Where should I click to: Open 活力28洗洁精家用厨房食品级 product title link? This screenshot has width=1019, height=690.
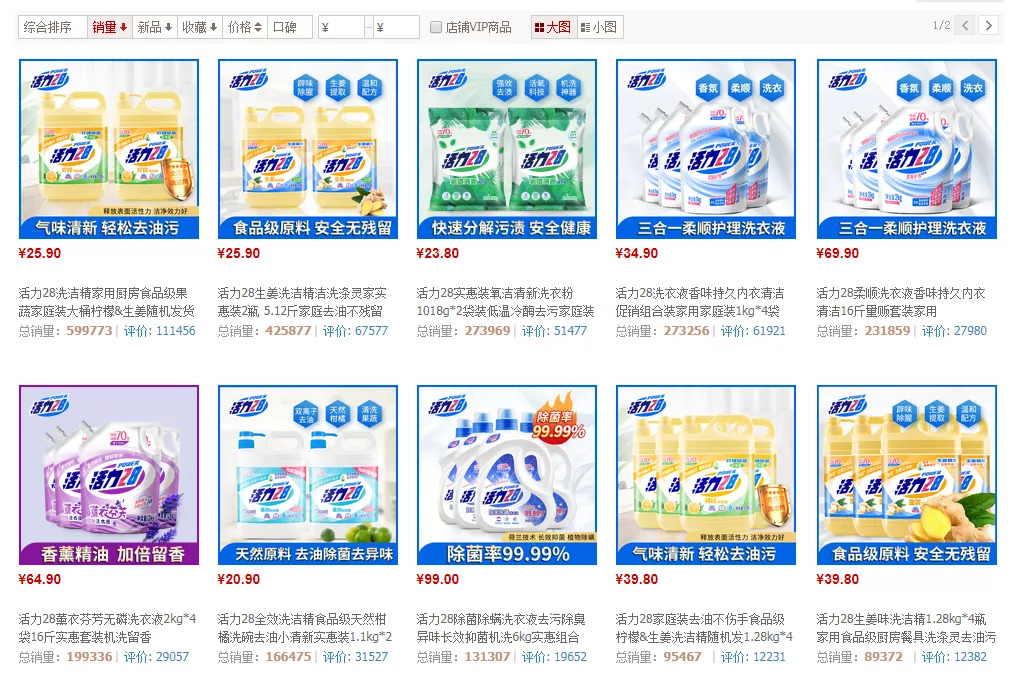(107, 302)
